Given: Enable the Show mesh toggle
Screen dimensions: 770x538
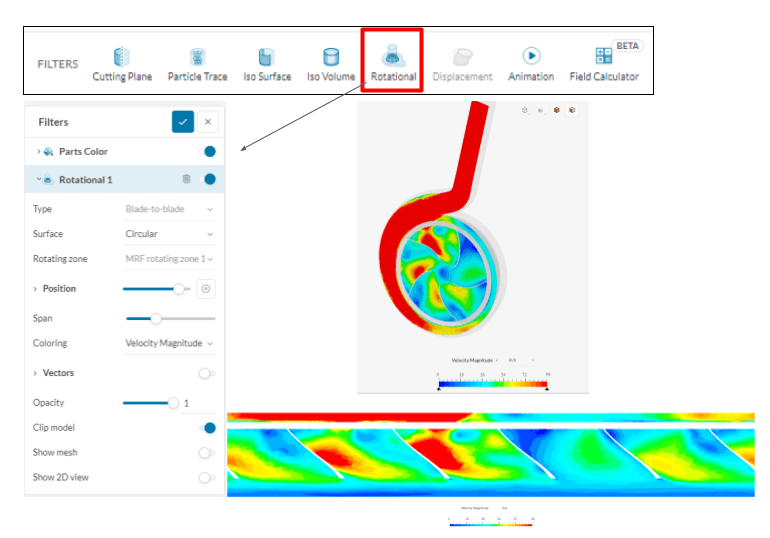Looking at the screenshot, I should tap(206, 453).
